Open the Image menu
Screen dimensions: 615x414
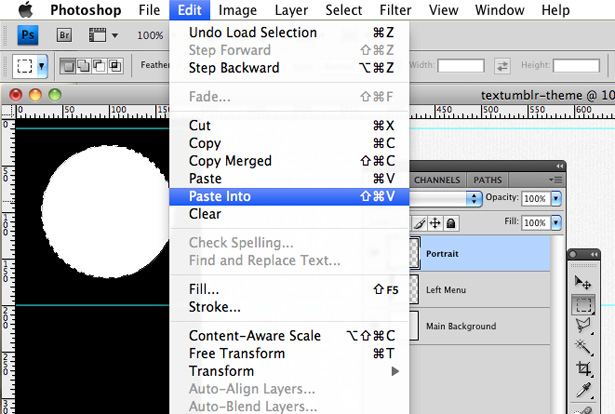[237, 10]
